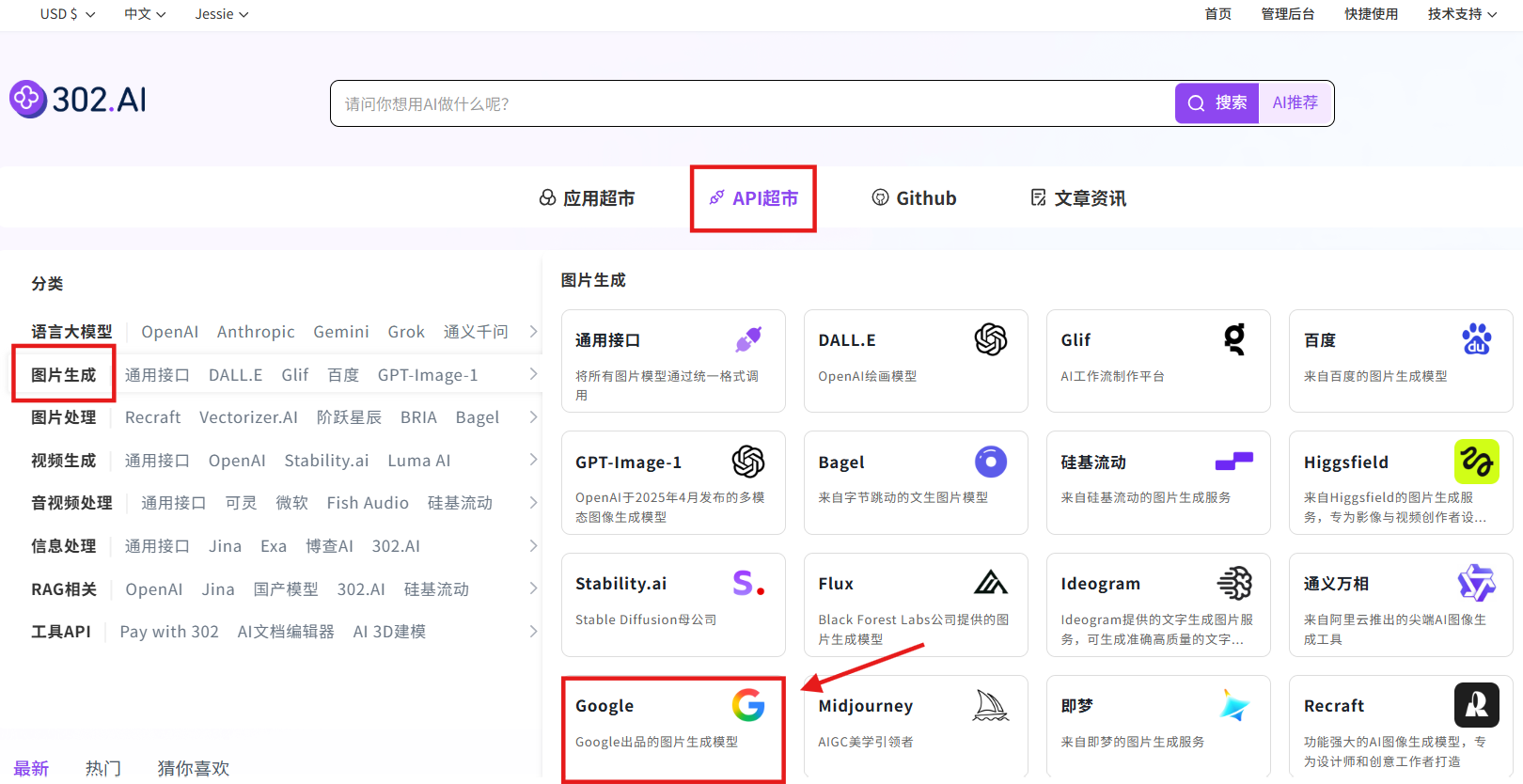The height and width of the screenshot is (784, 1523).
Task: Click Luma AI under 视频生成
Action: [419, 460]
